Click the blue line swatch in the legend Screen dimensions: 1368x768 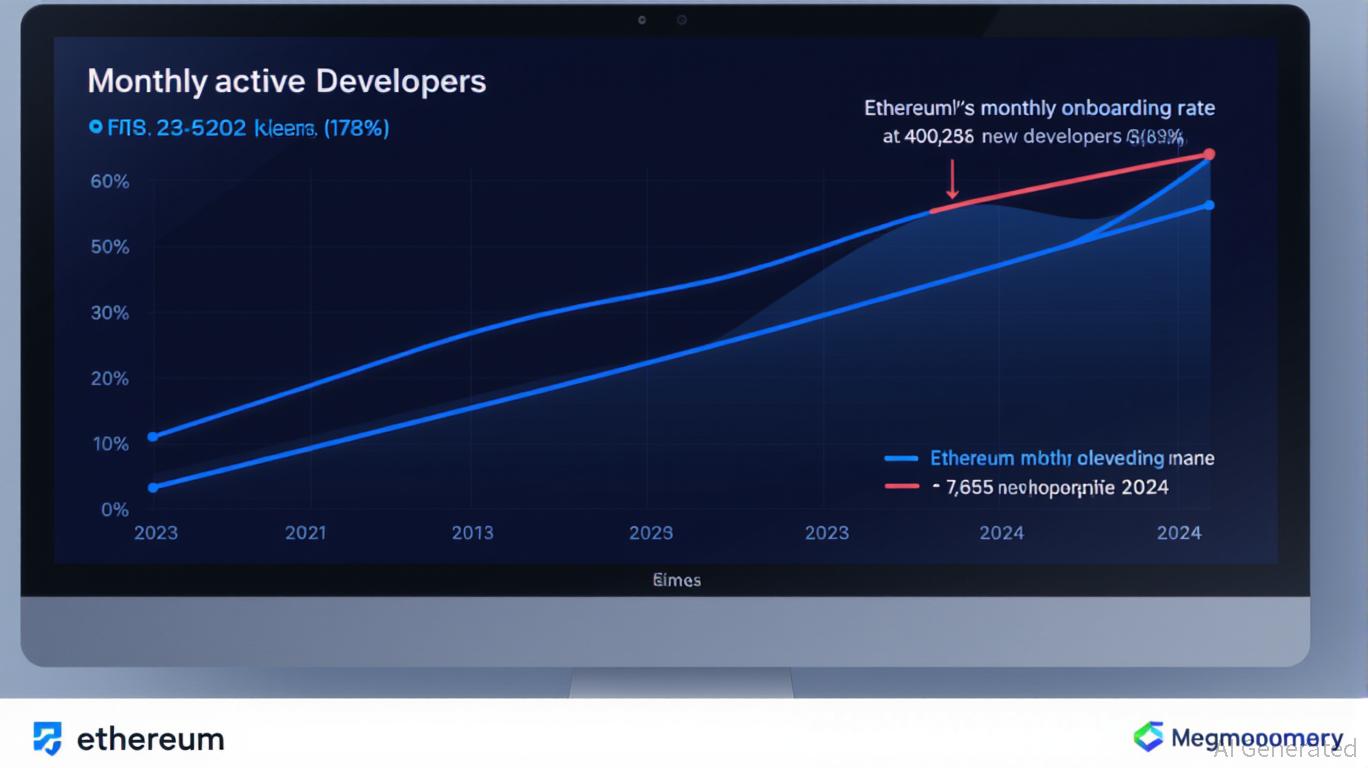click(901, 459)
